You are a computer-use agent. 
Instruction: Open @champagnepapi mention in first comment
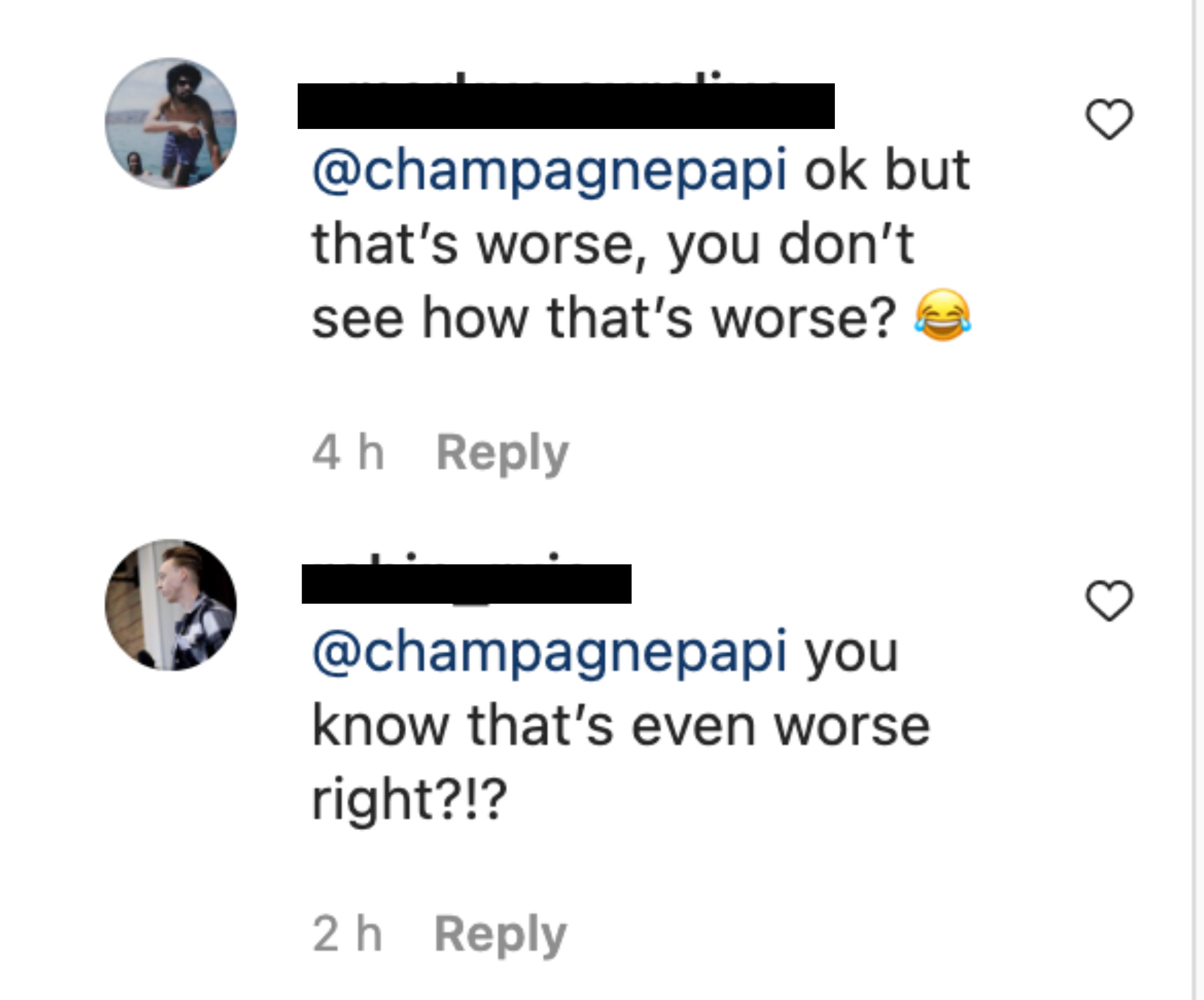point(549,171)
